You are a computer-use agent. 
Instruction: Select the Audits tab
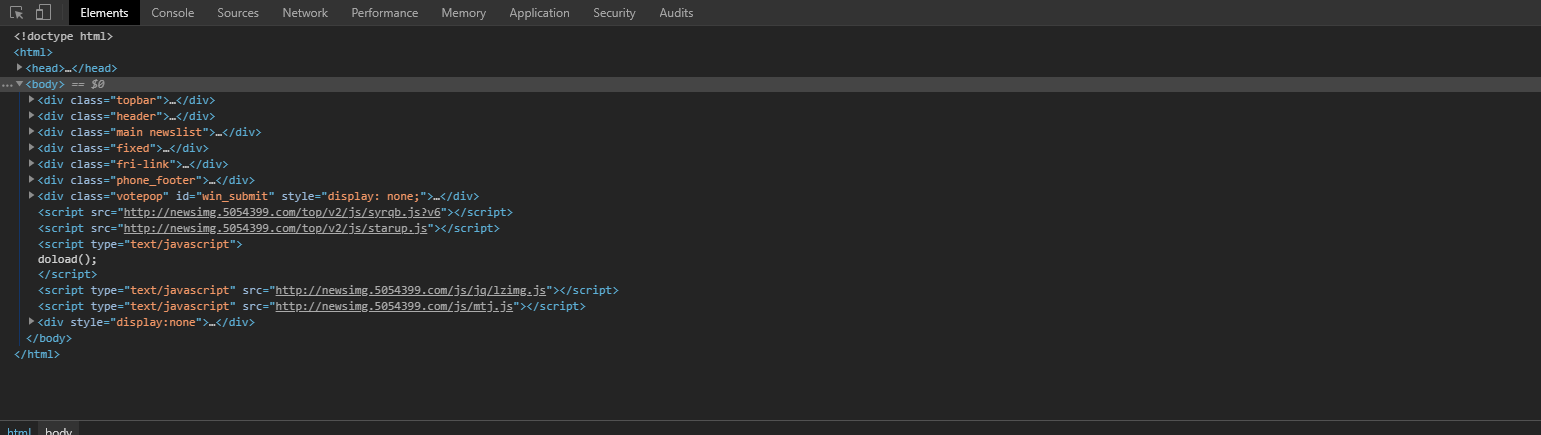[x=676, y=13]
